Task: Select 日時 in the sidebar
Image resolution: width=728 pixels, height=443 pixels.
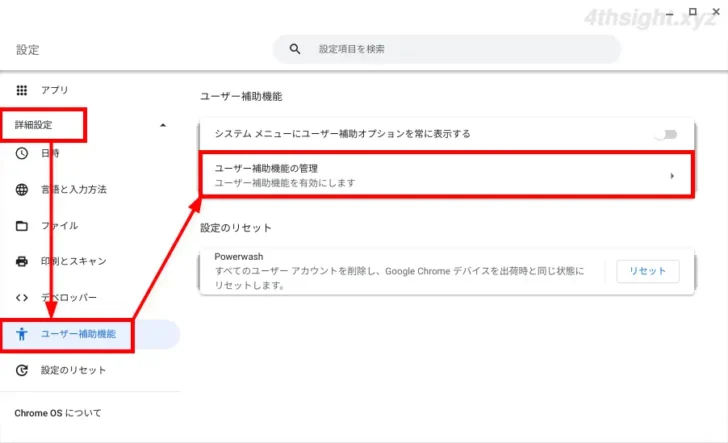Action: pyautogui.click(x=50, y=153)
